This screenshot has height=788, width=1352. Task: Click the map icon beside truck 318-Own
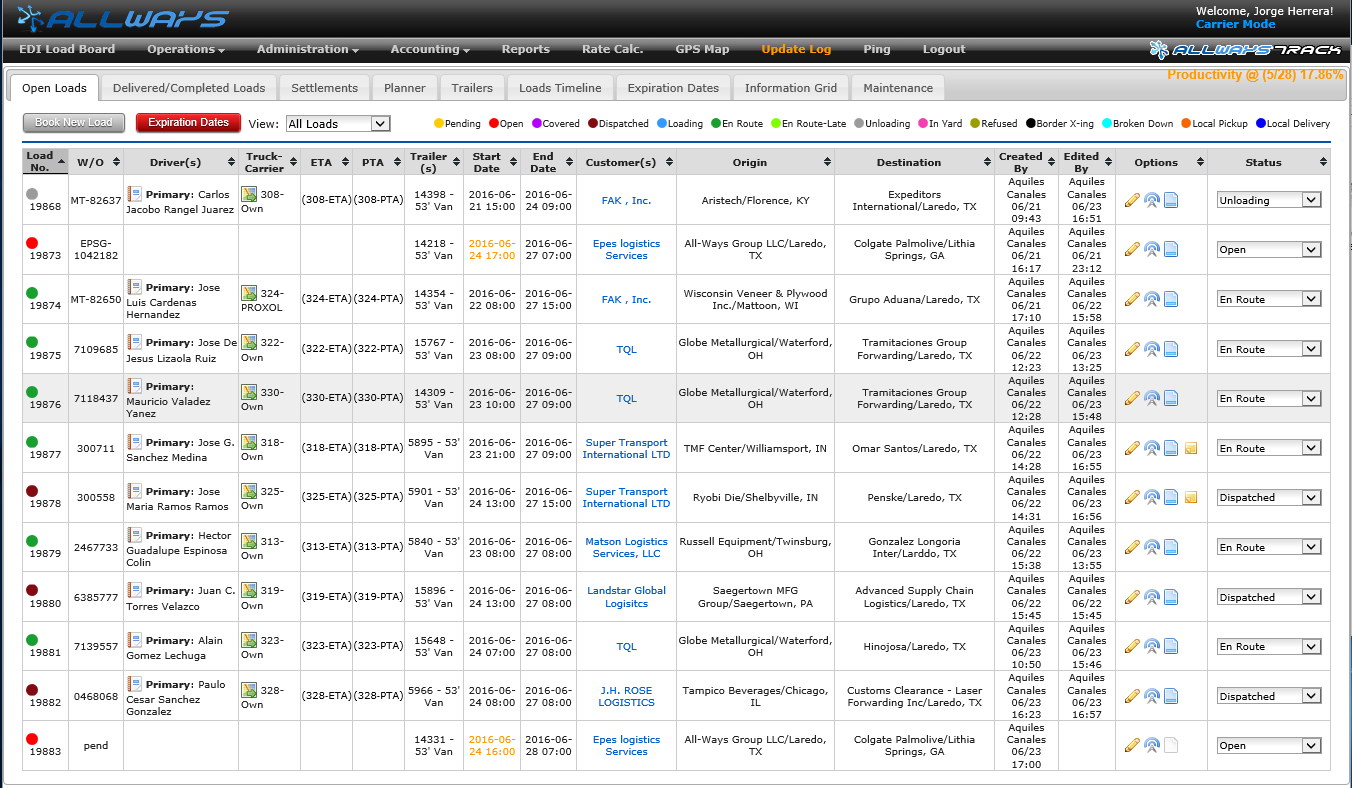(249, 442)
